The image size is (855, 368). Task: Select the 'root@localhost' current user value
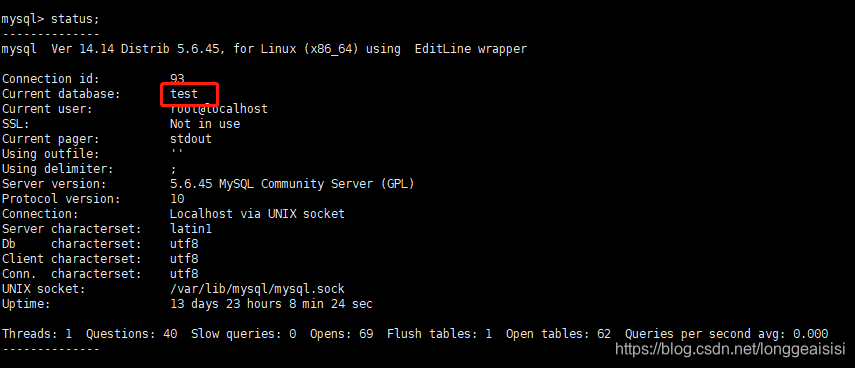pyautogui.click(x=219, y=109)
